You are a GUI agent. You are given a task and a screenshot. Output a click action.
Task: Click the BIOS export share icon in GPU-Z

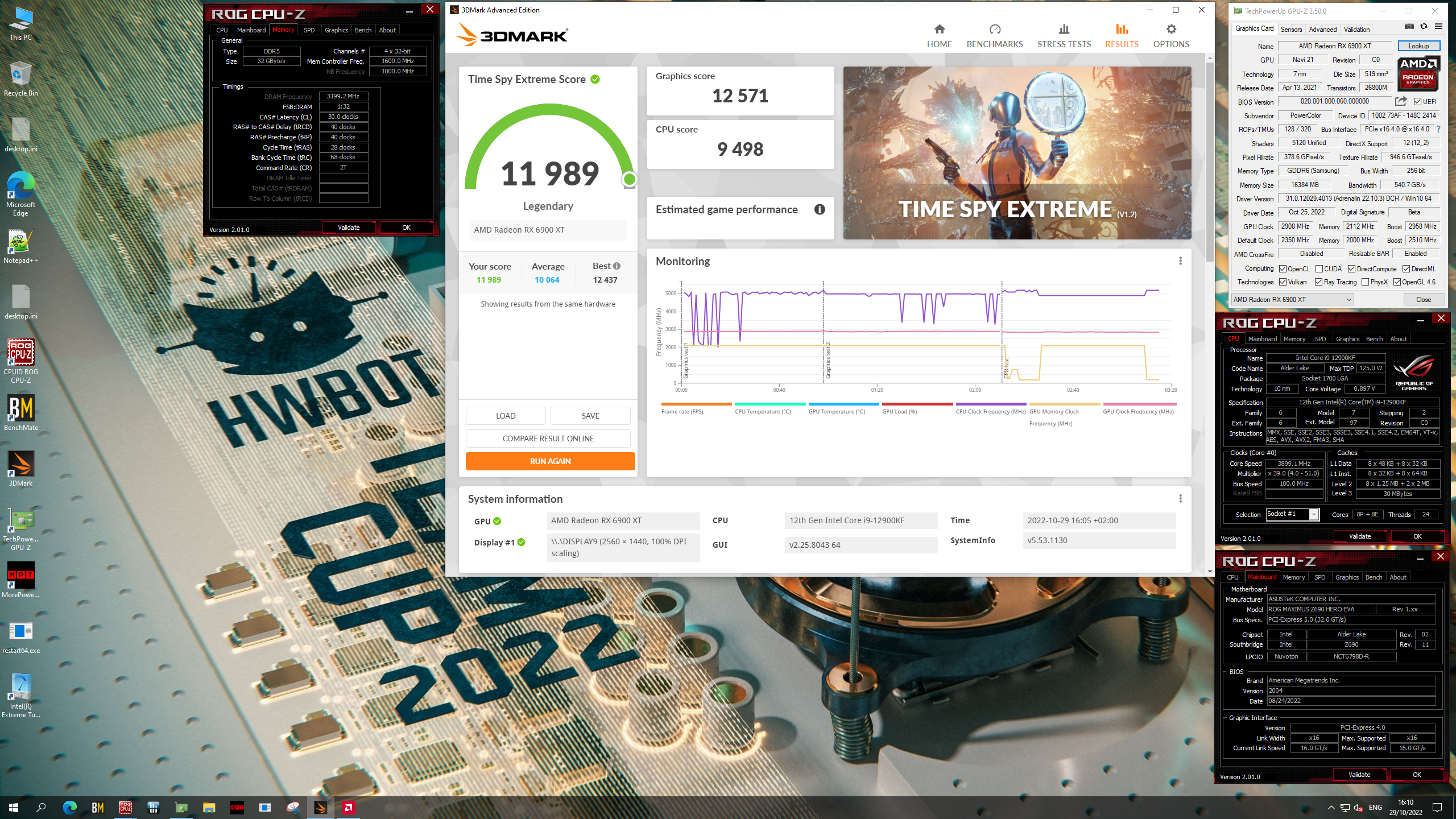click(x=1401, y=101)
